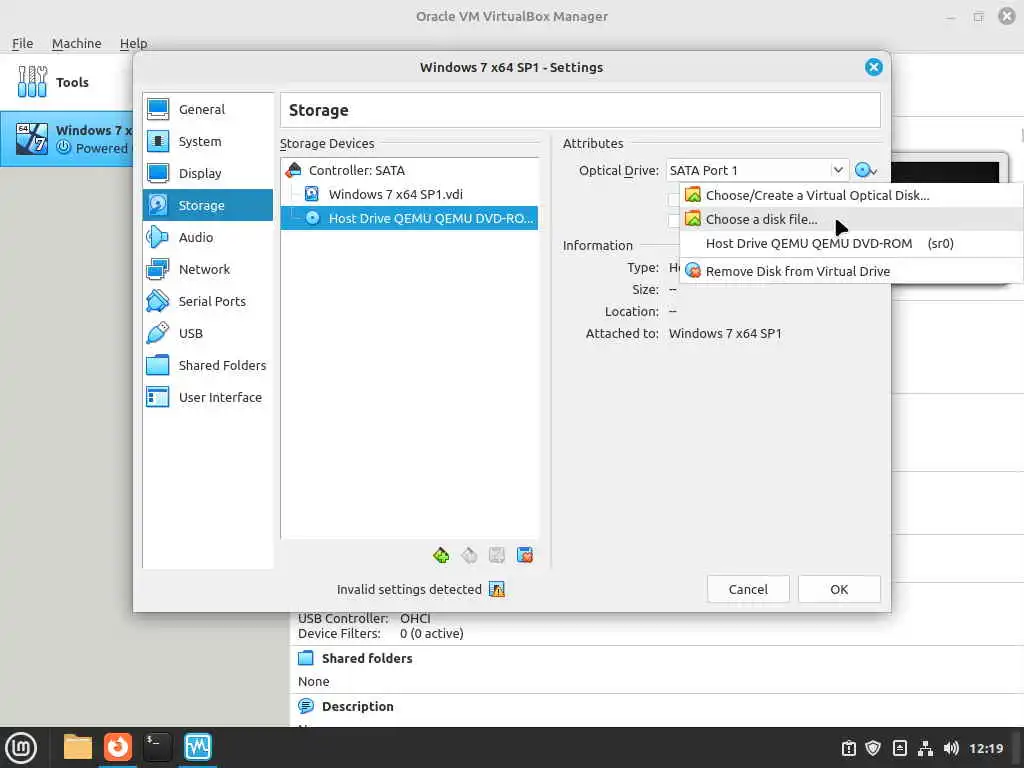Open the Files manager from taskbar
The height and width of the screenshot is (768, 1024).
pos(78,747)
